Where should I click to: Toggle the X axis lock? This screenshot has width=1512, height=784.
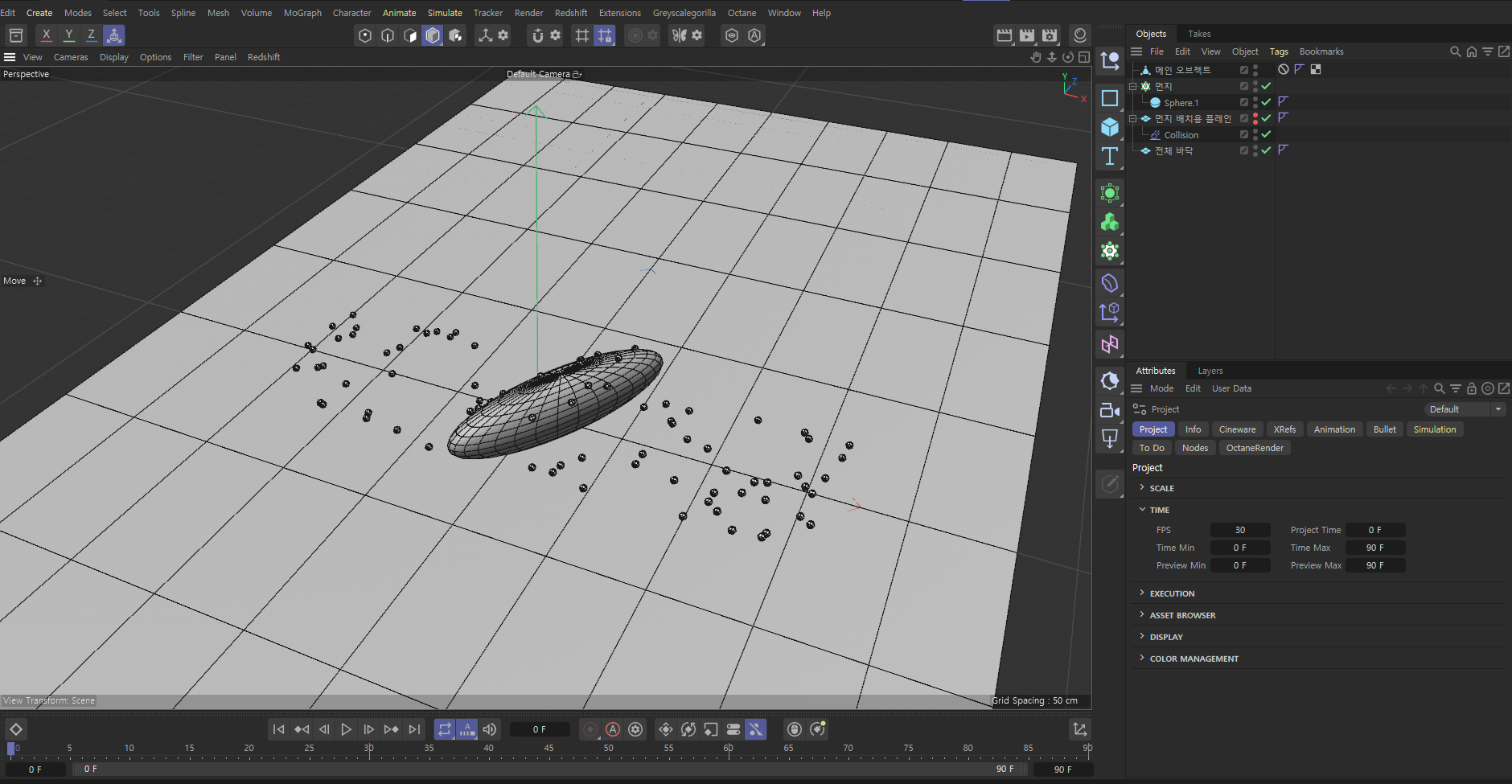tap(47, 35)
